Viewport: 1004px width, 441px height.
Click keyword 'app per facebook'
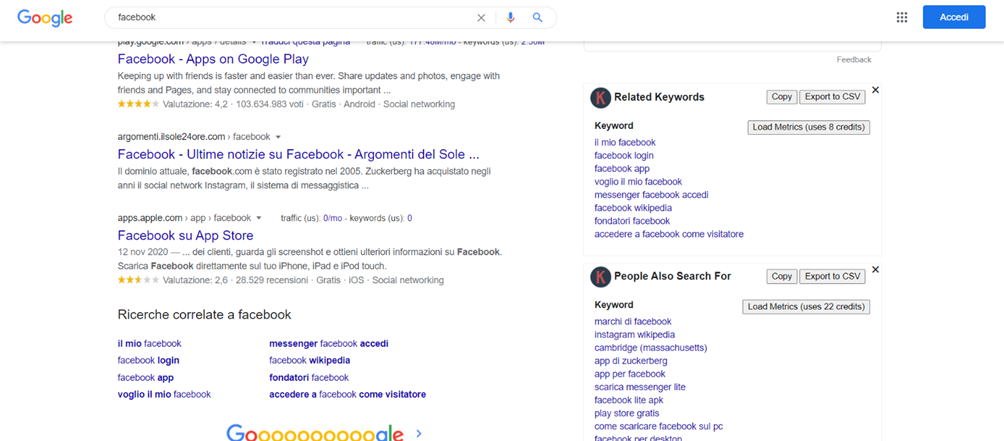coord(629,374)
